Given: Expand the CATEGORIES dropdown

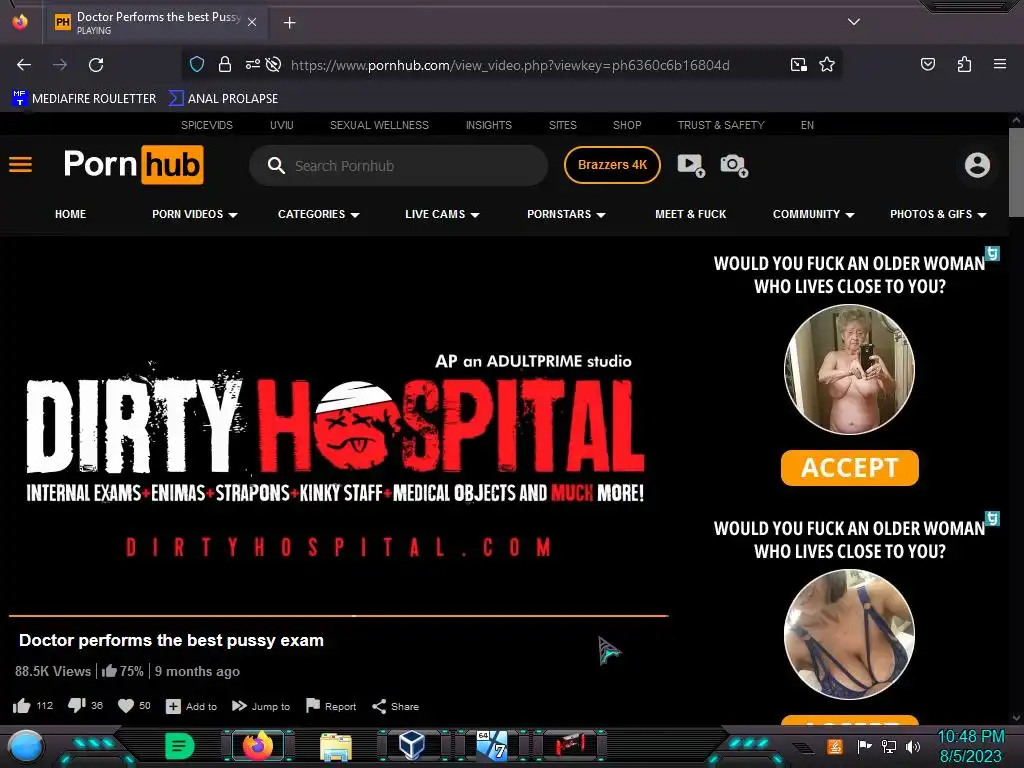Looking at the screenshot, I should [x=319, y=214].
